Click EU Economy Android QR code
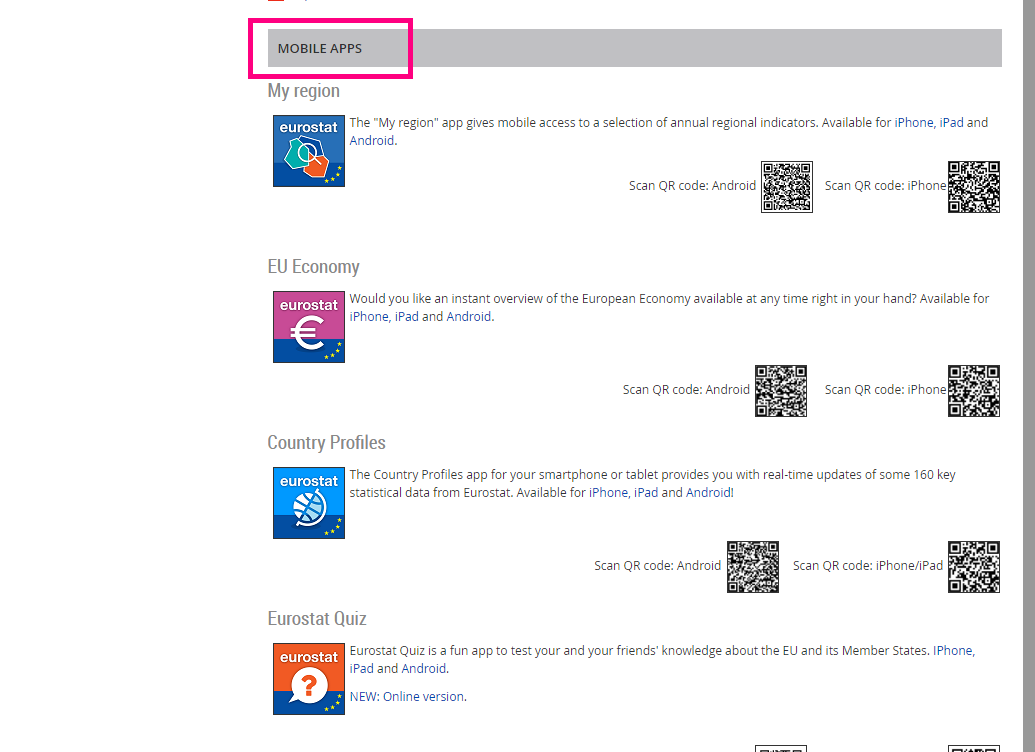 781,391
